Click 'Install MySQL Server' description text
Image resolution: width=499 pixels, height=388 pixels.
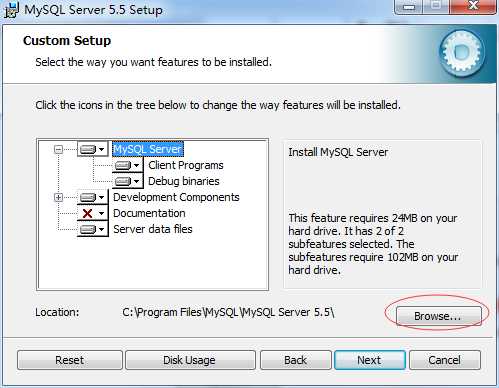[x=338, y=152]
